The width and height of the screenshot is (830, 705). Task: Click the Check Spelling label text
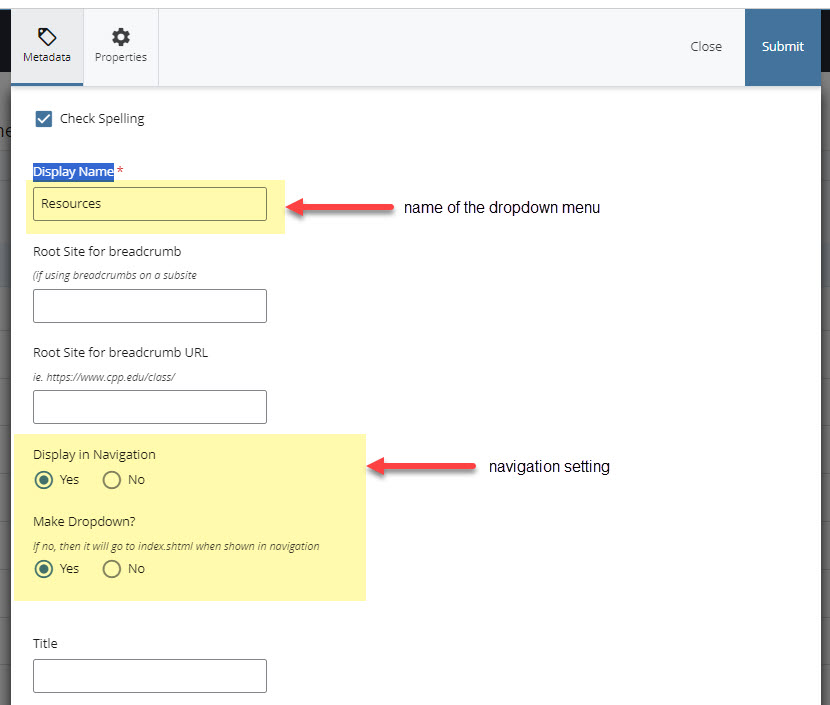click(x=102, y=119)
